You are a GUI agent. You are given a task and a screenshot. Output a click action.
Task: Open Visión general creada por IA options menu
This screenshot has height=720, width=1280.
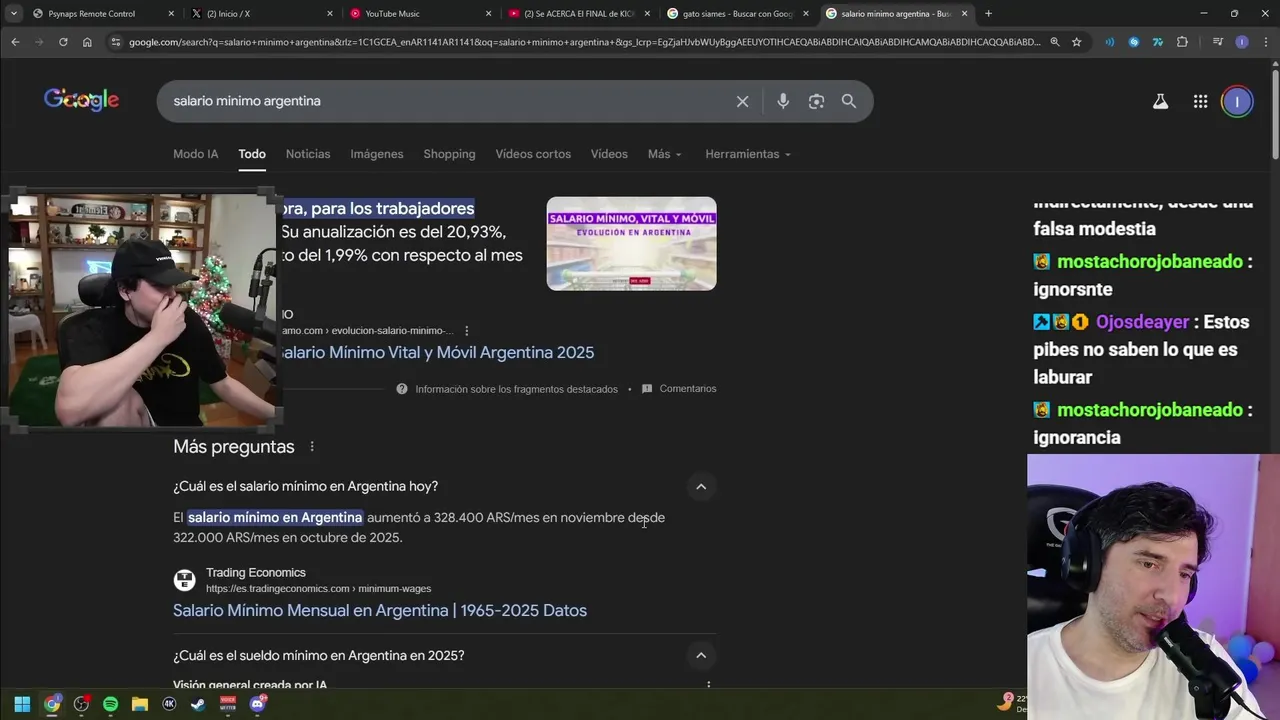(708, 685)
